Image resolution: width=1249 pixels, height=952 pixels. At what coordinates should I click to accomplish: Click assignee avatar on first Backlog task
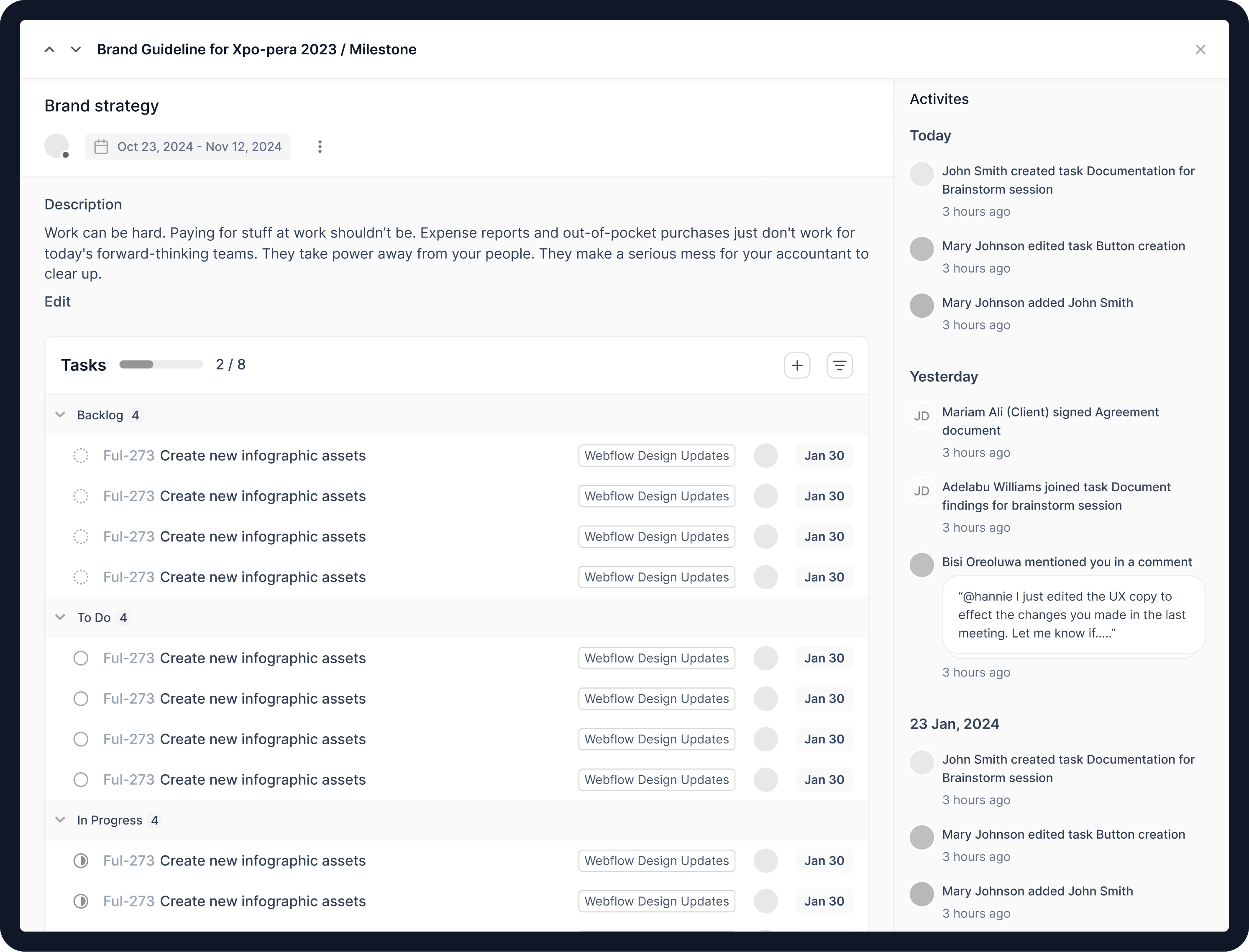tap(765, 456)
